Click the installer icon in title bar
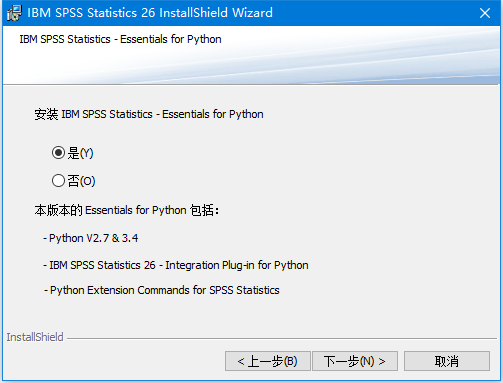This screenshot has height=383, width=503. pos(14,13)
